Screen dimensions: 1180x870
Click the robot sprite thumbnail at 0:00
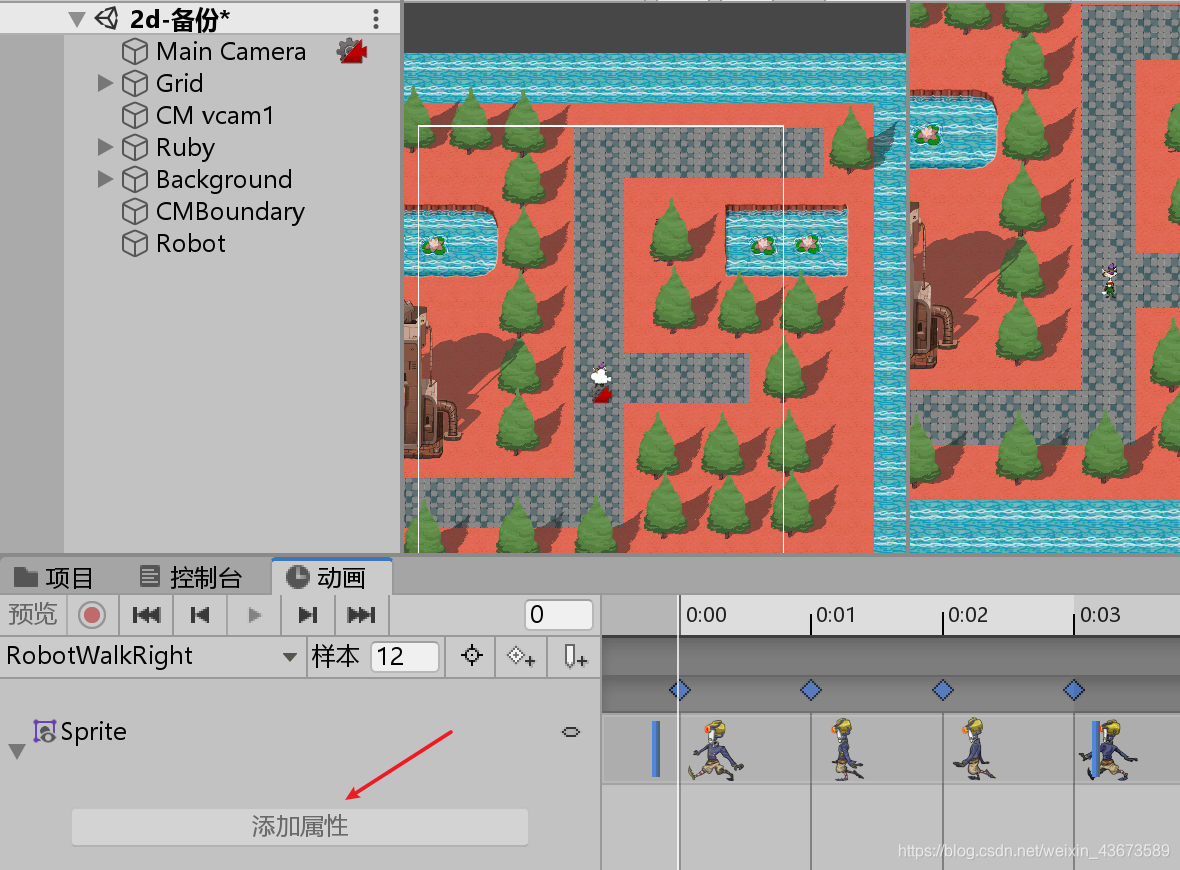tap(716, 750)
